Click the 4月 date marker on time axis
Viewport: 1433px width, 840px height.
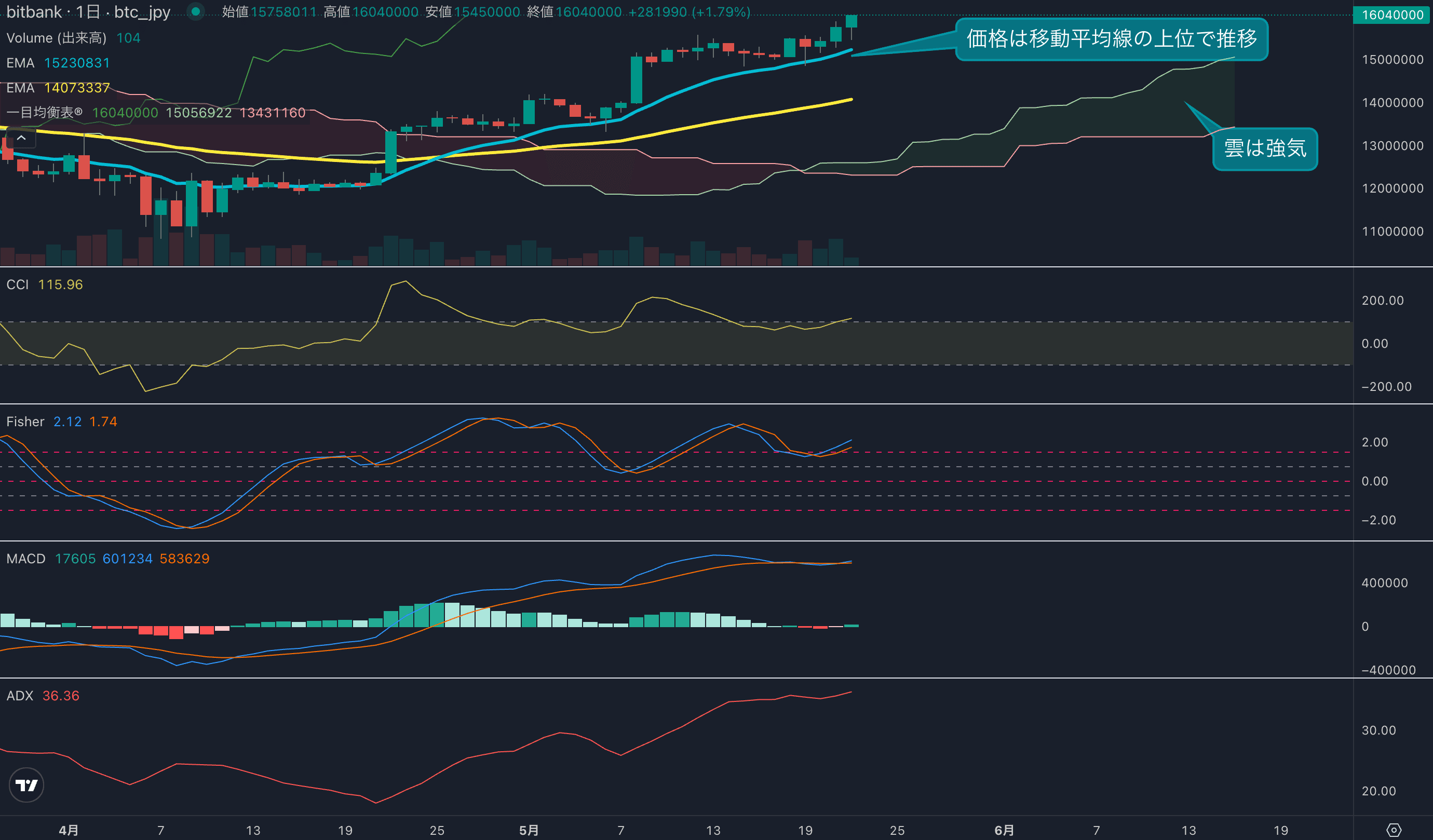68,830
